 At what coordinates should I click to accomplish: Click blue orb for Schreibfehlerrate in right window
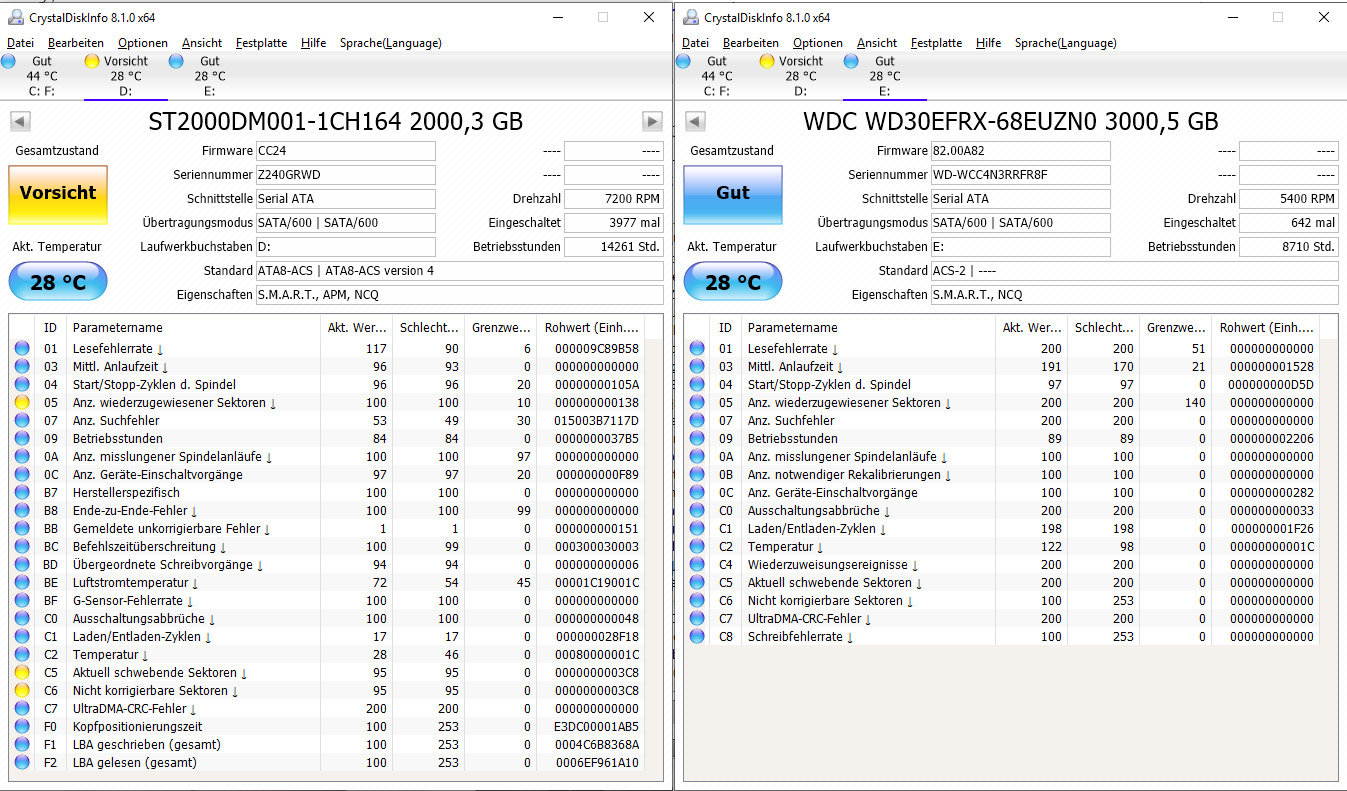coord(697,637)
